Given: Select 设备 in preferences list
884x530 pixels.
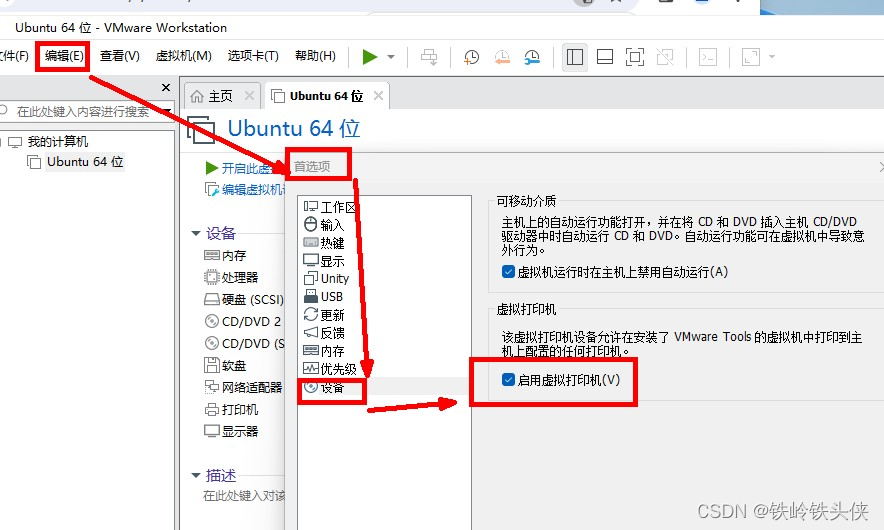Looking at the screenshot, I should click(324, 387).
